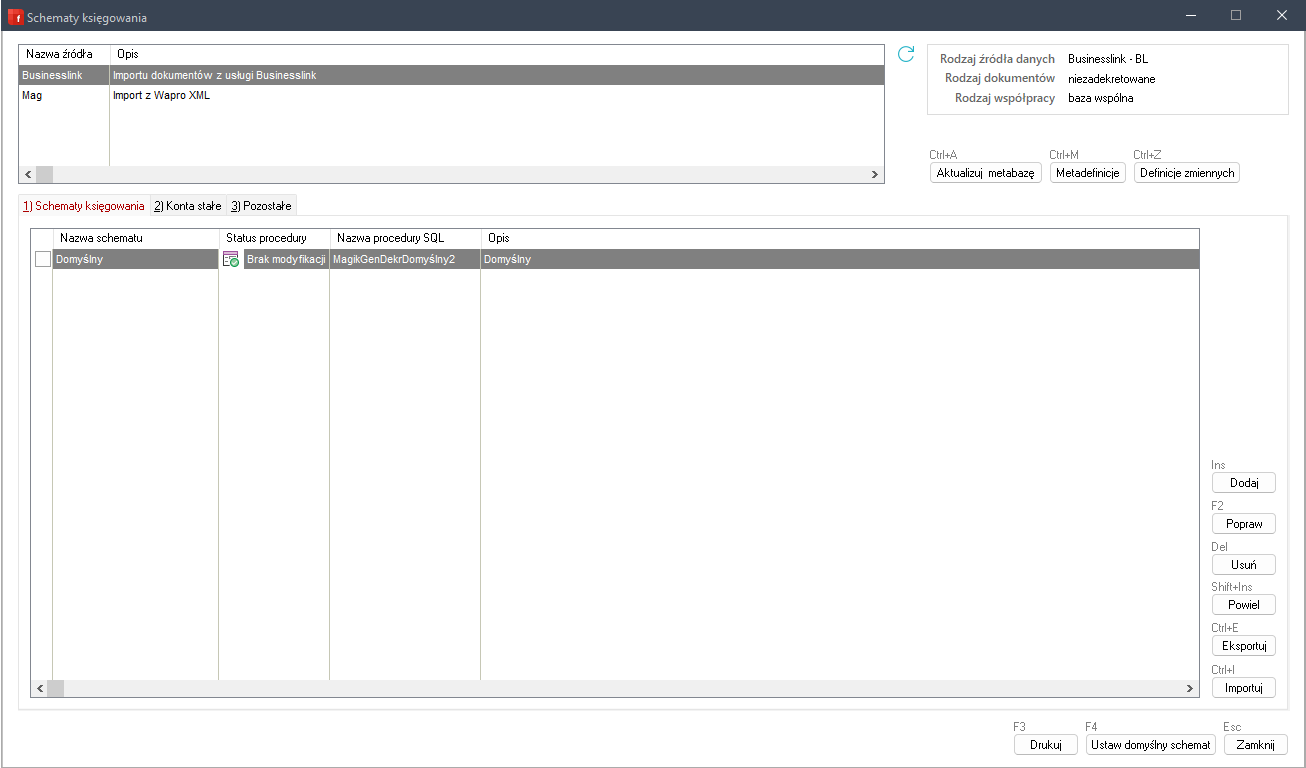Click the Popraw button
The image size is (1306, 768).
[x=1243, y=524]
